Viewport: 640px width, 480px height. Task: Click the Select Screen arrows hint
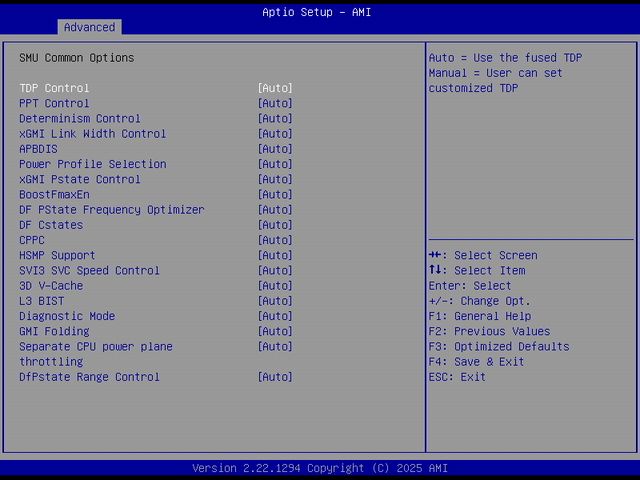(x=483, y=255)
